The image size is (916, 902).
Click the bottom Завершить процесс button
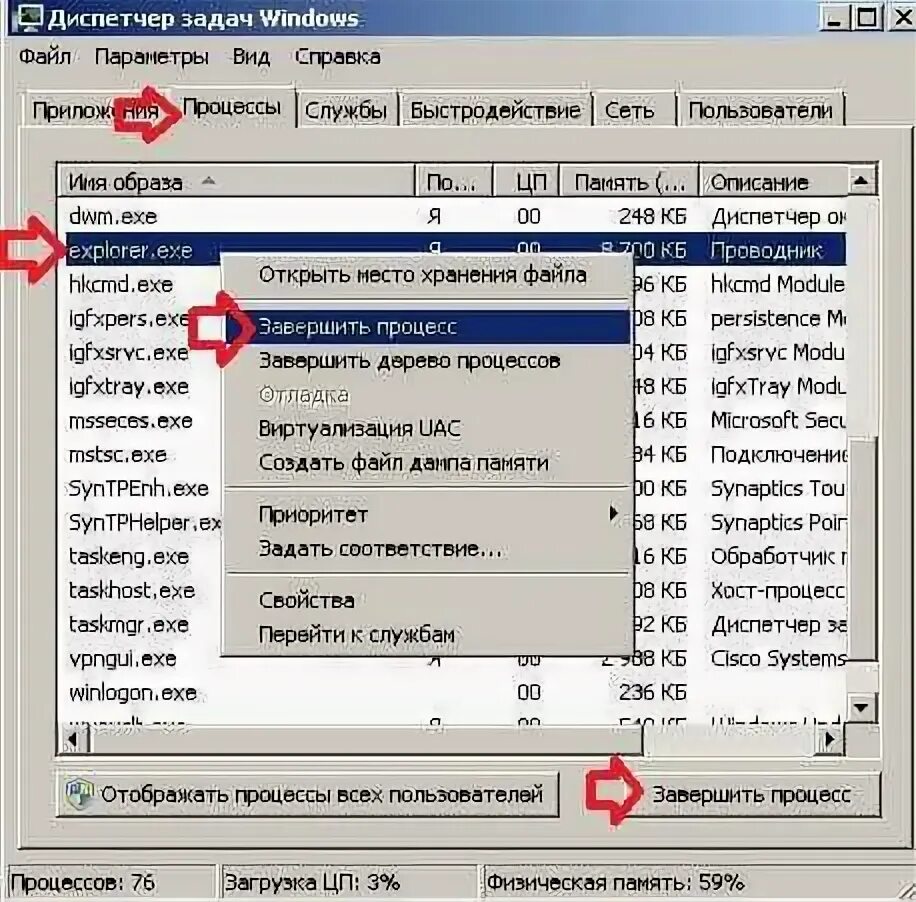751,794
